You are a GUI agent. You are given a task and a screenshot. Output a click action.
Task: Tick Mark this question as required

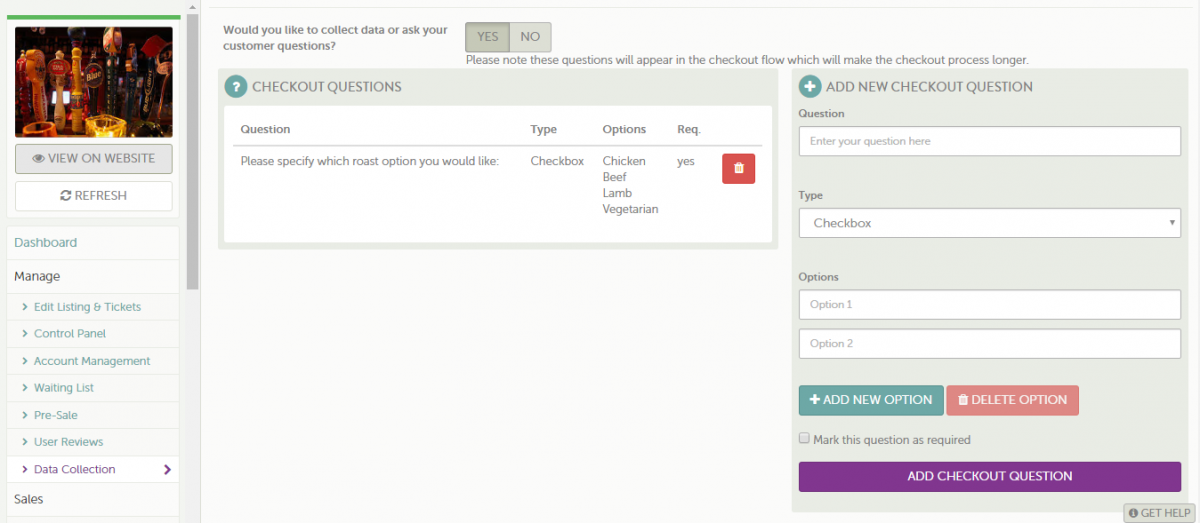click(804, 438)
